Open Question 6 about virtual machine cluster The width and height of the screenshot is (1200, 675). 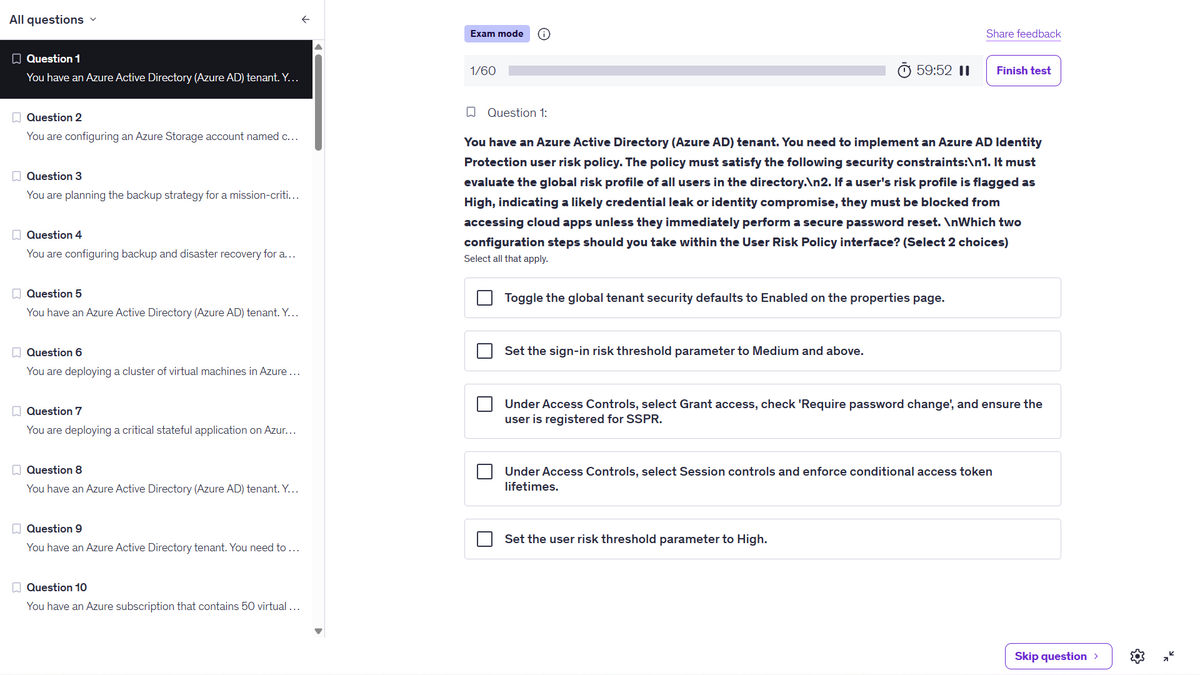155,362
